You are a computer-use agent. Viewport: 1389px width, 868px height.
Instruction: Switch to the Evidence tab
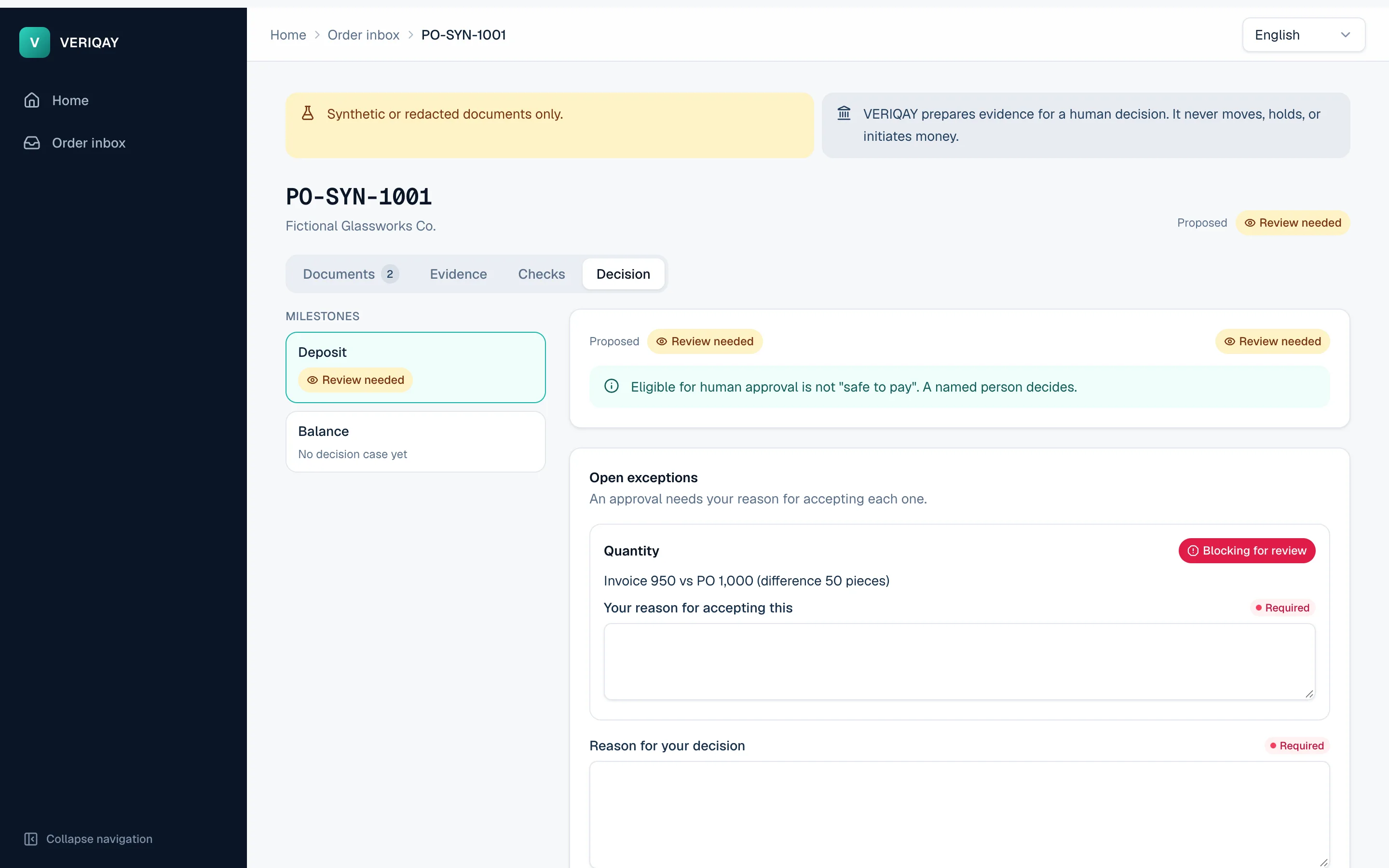pos(458,274)
